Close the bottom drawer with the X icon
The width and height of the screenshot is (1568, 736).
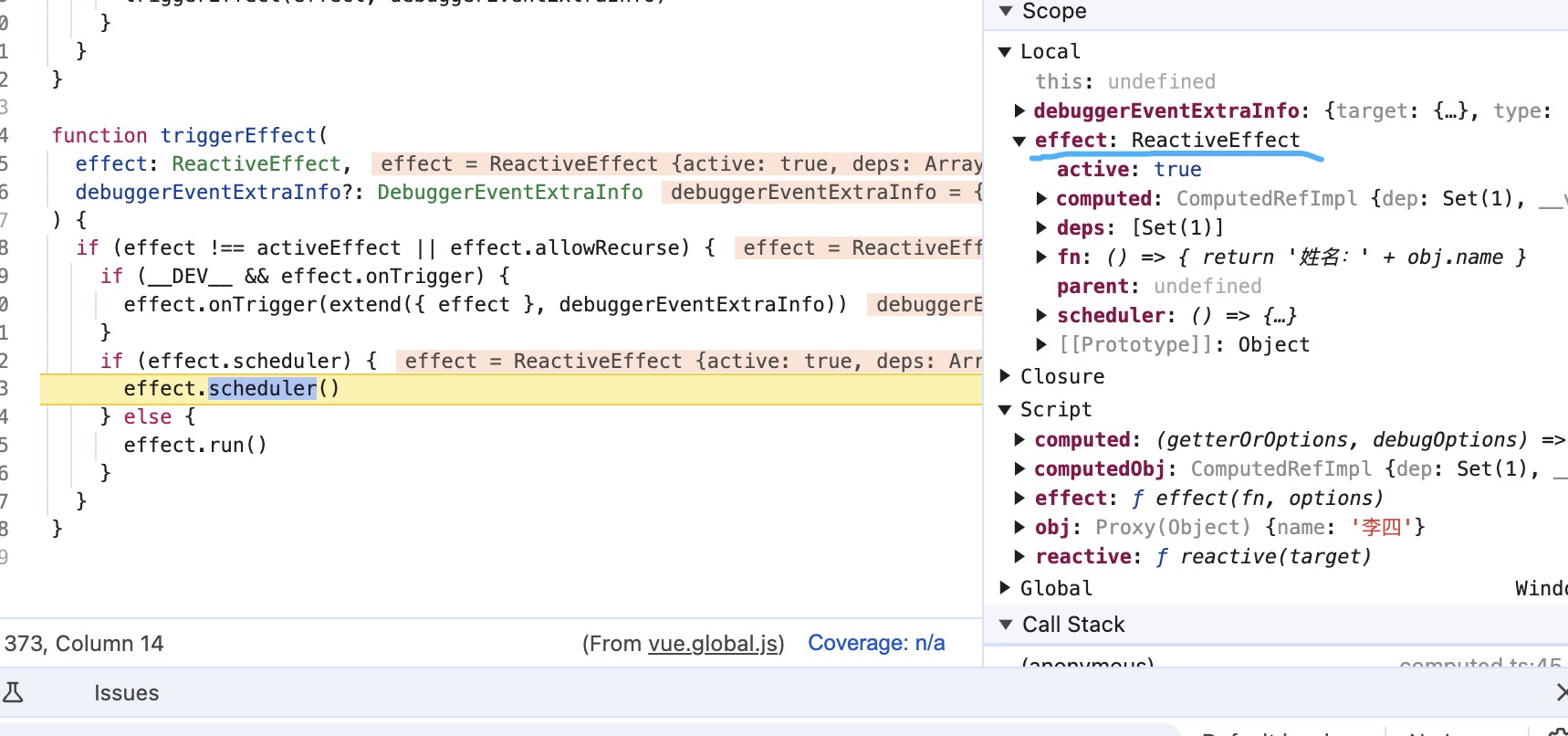point(1562,693)
